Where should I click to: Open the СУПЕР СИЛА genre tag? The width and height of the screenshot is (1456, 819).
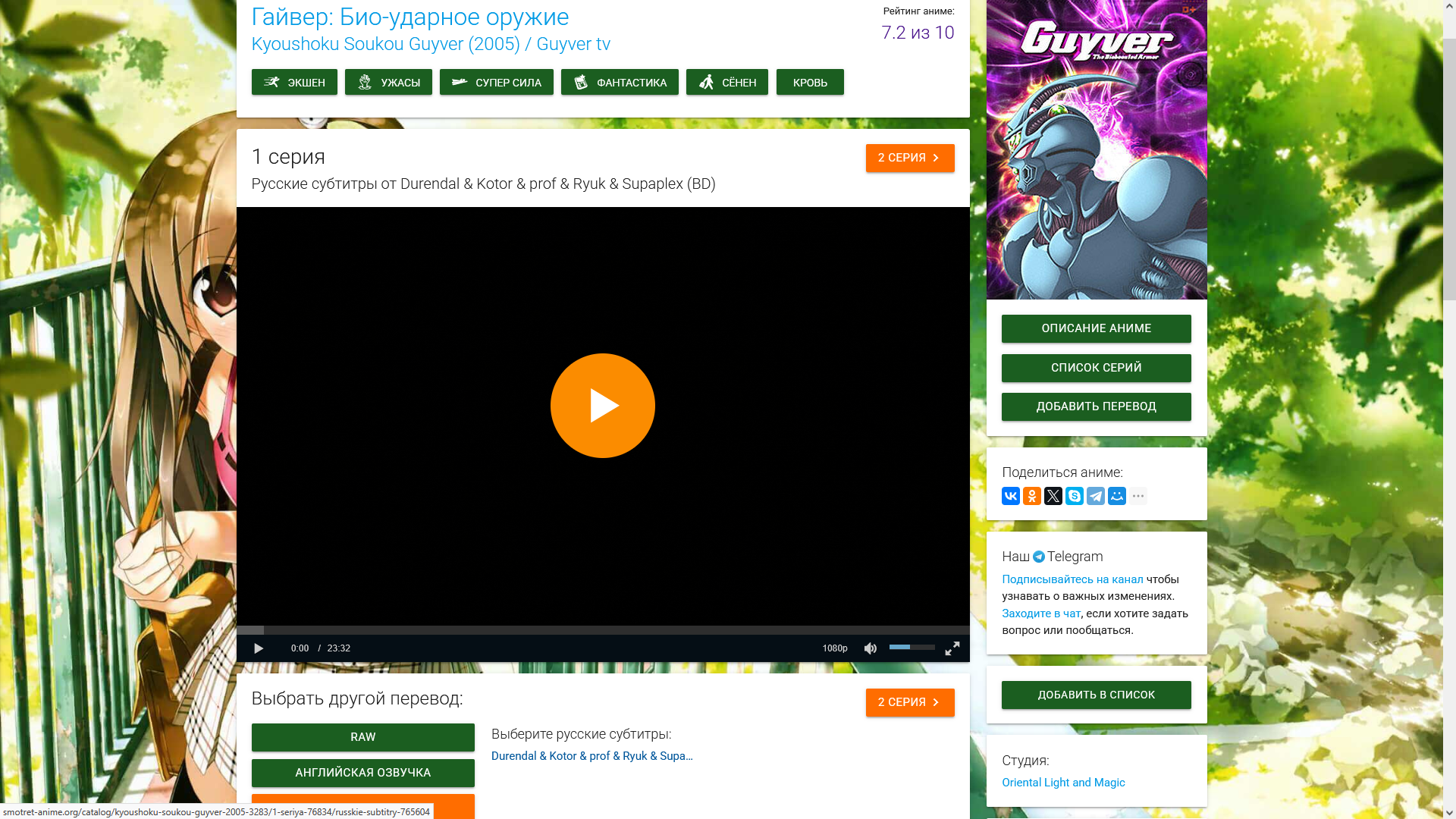tap(497, 82)
